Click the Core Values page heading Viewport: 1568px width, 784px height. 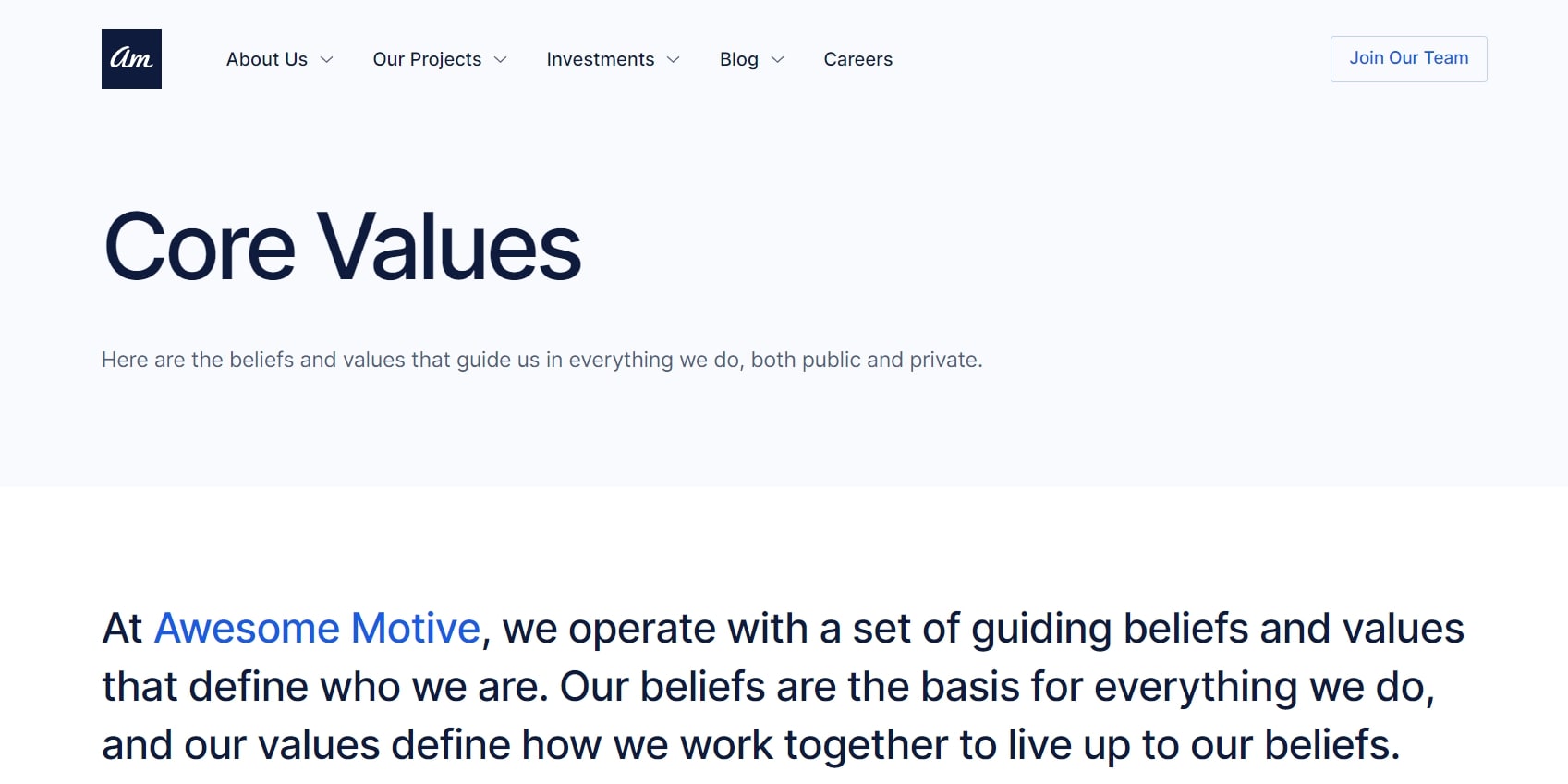(343, 246)
